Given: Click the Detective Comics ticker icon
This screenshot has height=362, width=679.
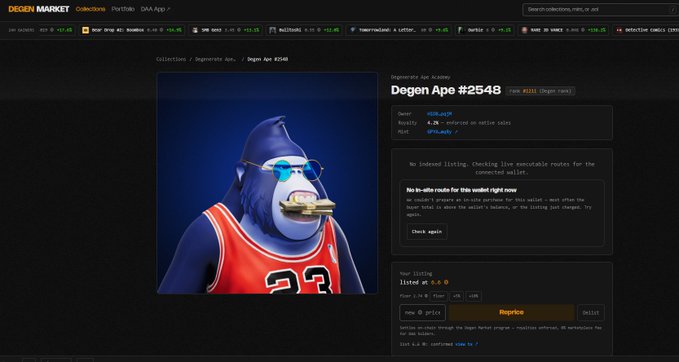Looking at the screenshot, I should click(619, 30).
